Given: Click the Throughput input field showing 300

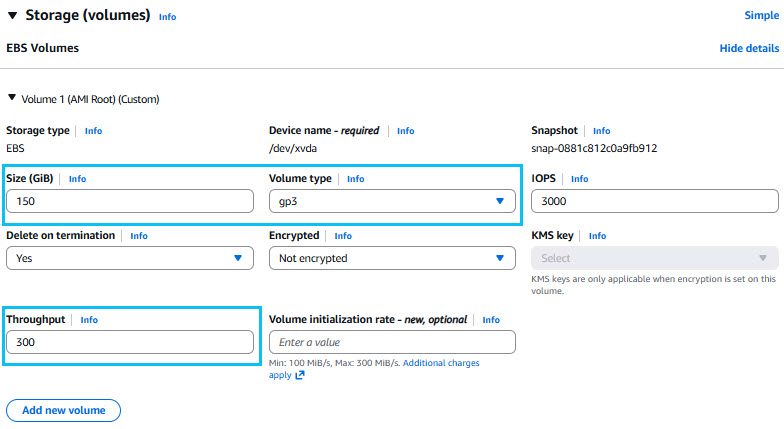Looking at the screenshot, I should coord(130,342).
